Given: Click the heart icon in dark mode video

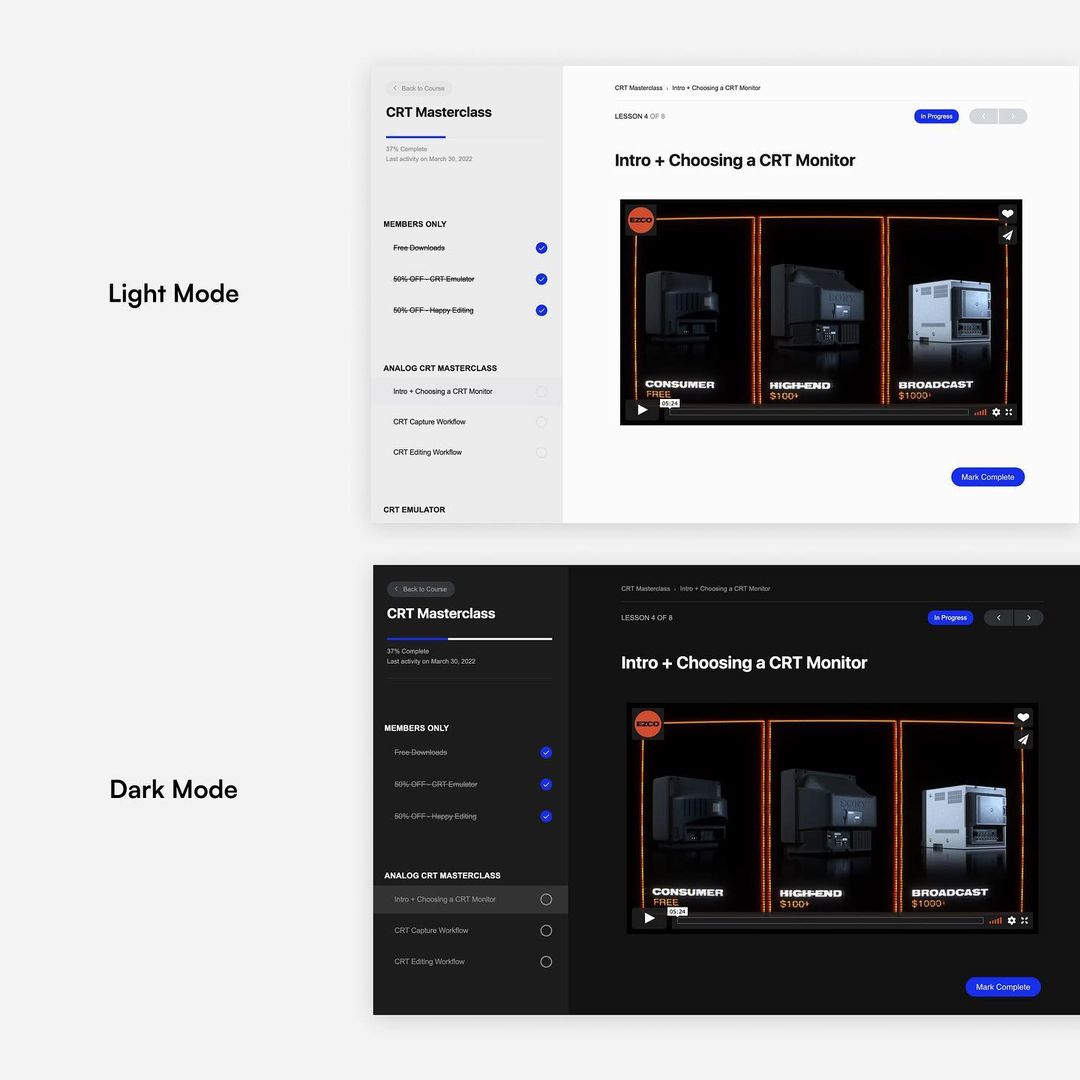Looking at the screenshot, I should [1023, 718].
